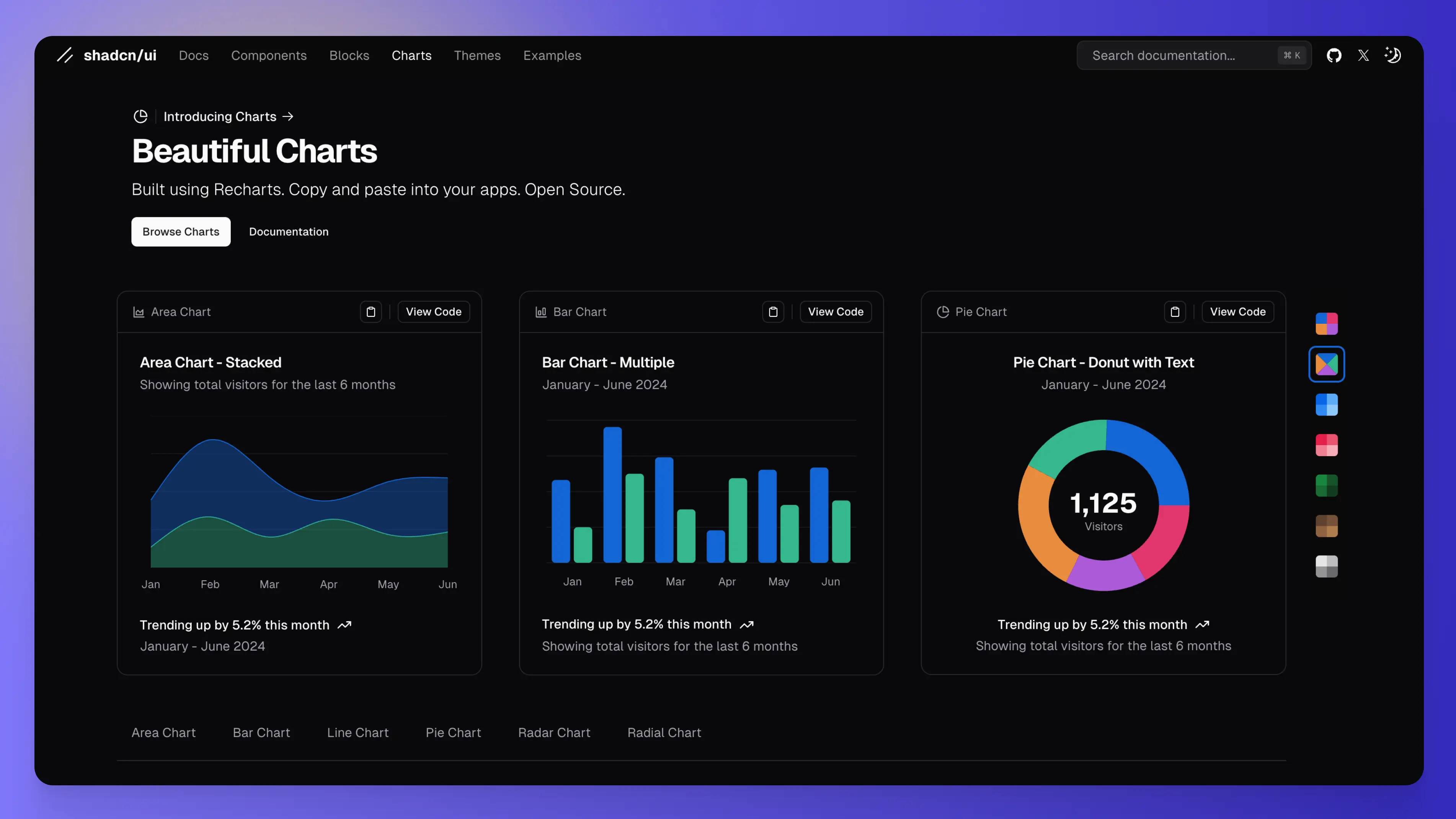This screenshot has height=819, width=1456.
Task: Click the Pie Chart - Donut with Text title
Action: (1103, 362)
